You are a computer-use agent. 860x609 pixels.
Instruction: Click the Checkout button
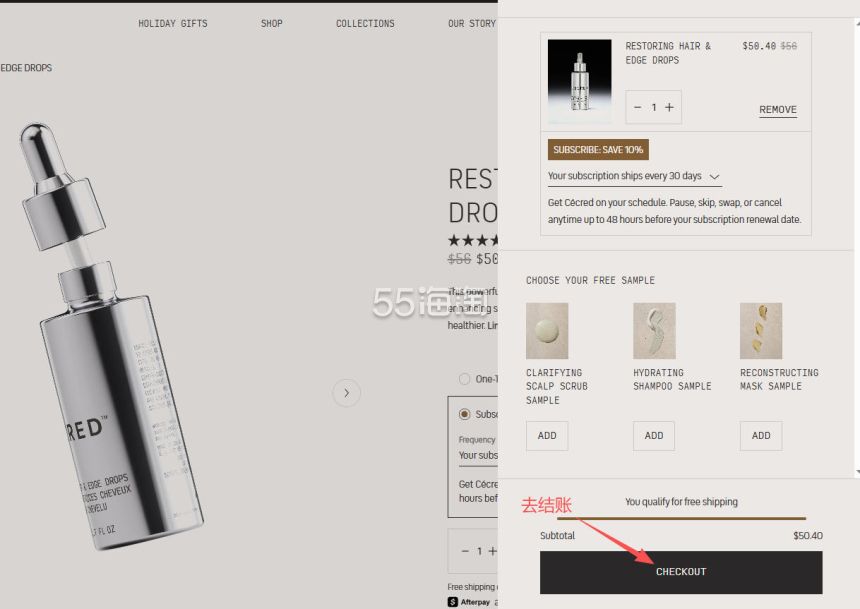coord(681,572)
